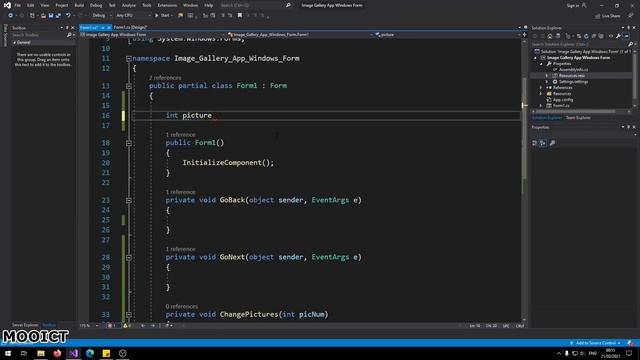This screenshot has height=360, width=640.
Task: Open the View menu
Action: [44, 5]
